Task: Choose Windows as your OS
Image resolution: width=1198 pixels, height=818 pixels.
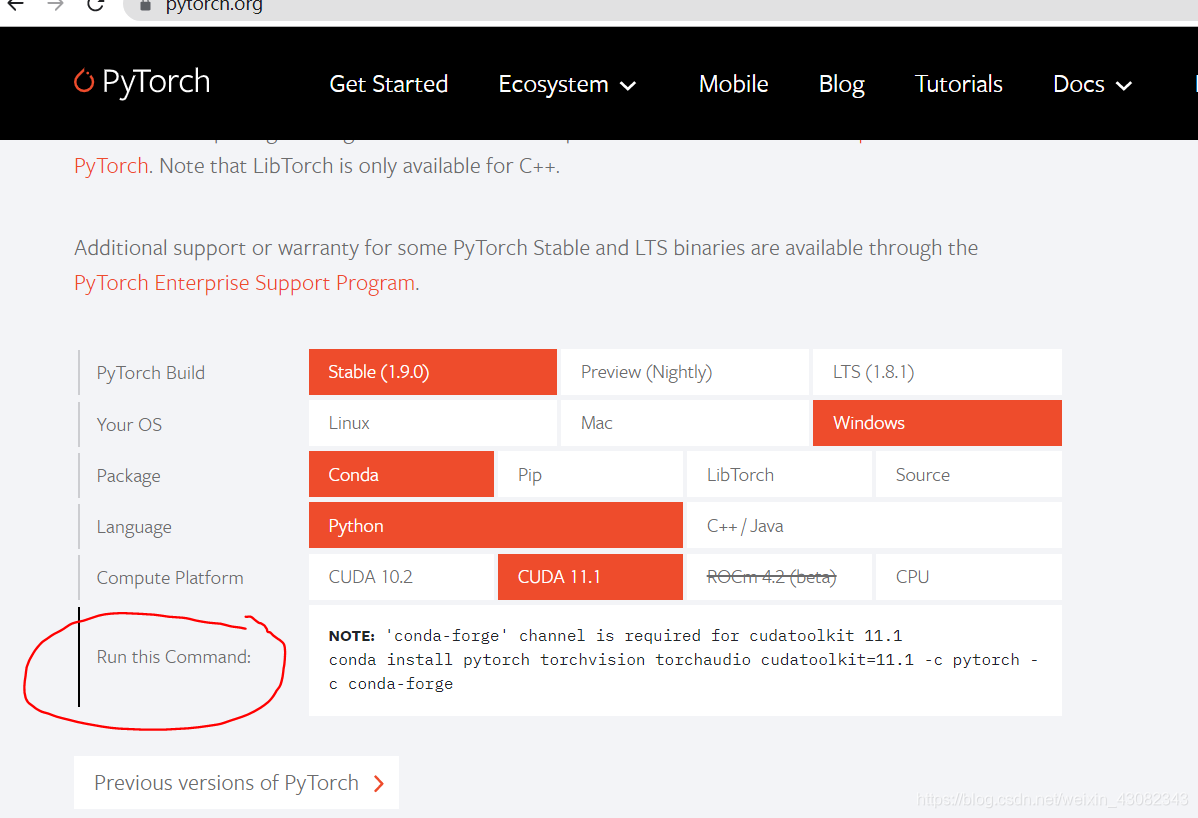Action: coord(937,423)
